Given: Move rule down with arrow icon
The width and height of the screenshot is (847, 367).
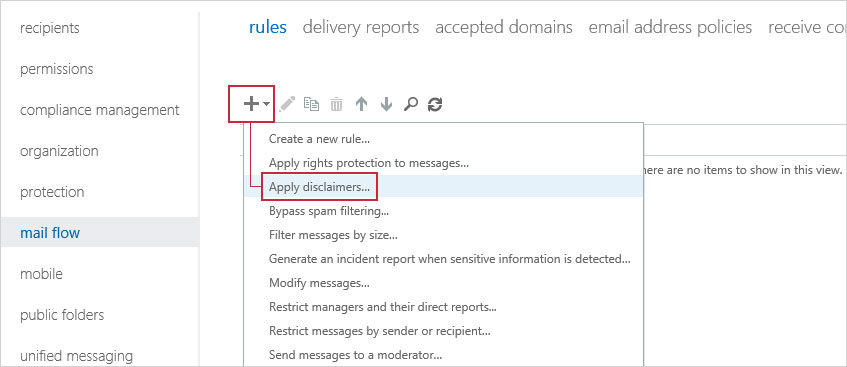Looking at the screenshot, I should pos(386,104).
